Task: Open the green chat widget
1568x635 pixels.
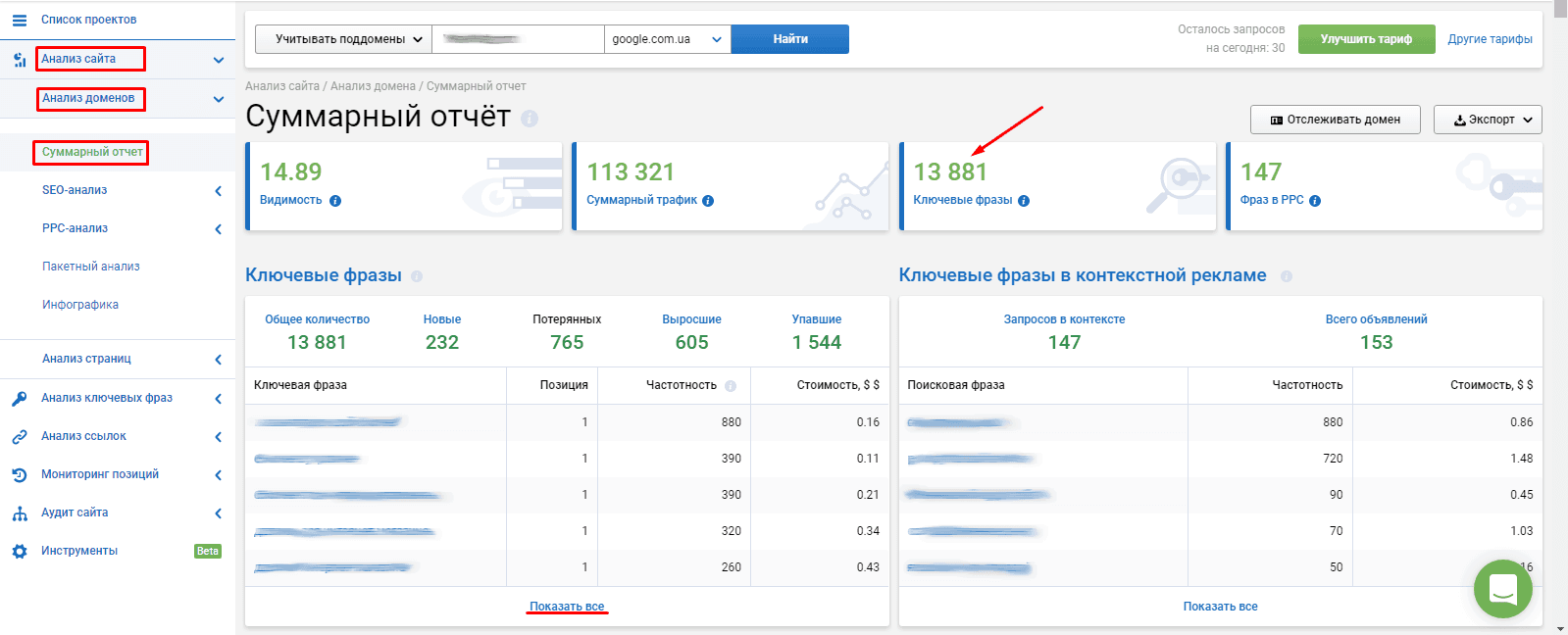Action: (1502, 589)
